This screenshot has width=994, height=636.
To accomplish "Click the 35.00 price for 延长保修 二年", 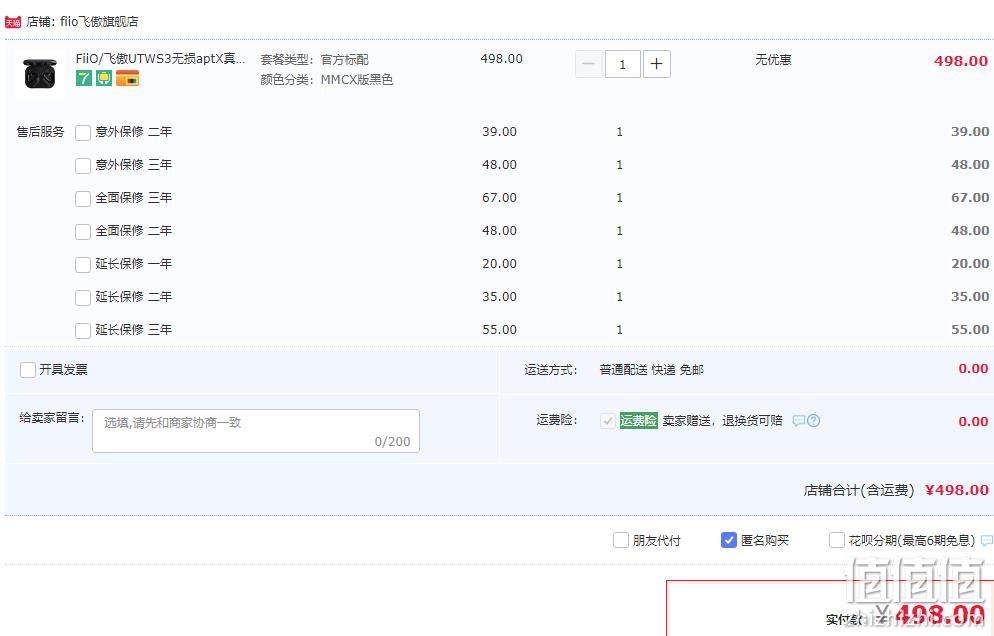I will [x=500, y=297].
